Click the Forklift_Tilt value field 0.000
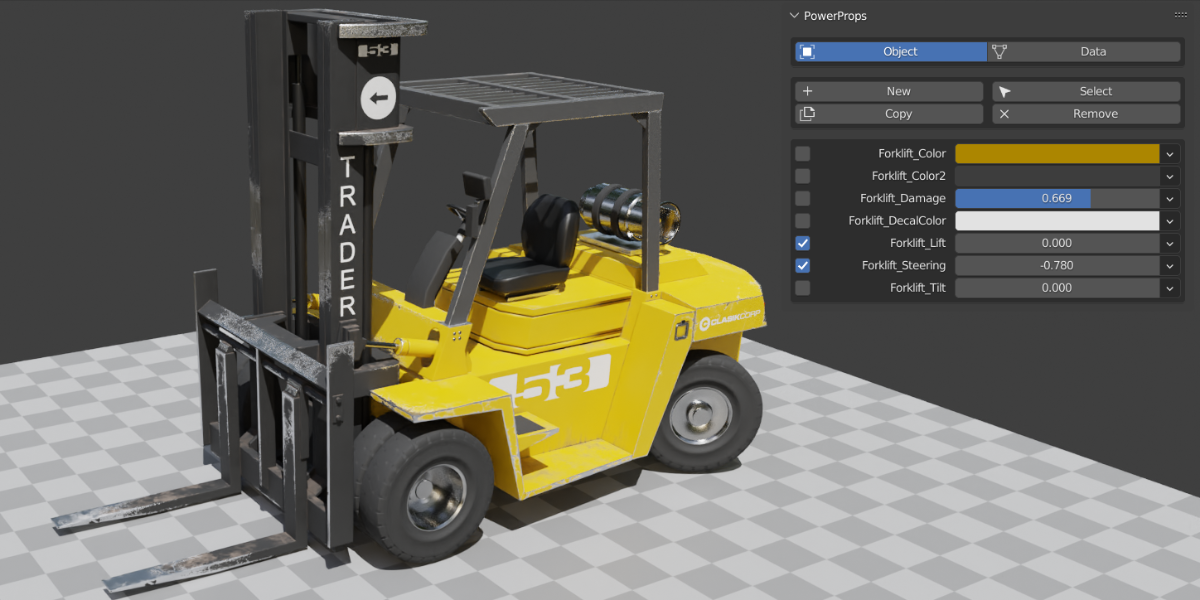Viewport: 1200px width, 600px height. pyautogui.click(x=1057, y=288)
